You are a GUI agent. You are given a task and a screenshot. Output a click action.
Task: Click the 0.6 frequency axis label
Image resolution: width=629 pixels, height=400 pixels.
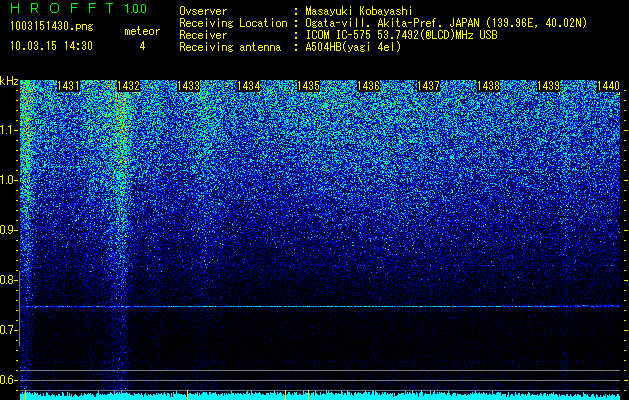tap(9, 380)
